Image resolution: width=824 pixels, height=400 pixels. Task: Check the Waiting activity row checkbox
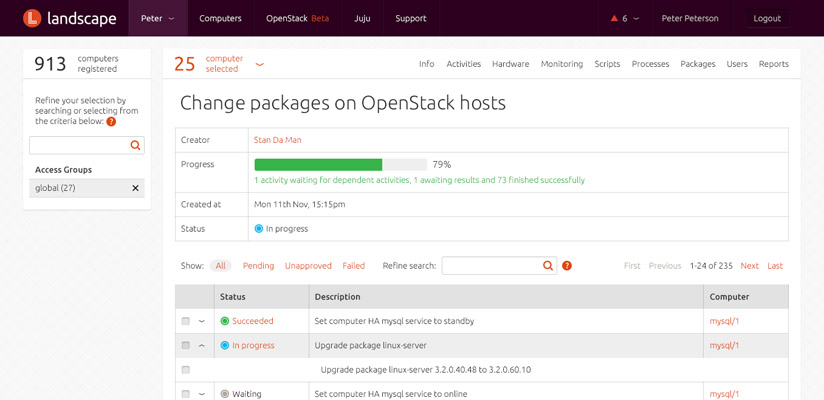click(x=186, y=394)
